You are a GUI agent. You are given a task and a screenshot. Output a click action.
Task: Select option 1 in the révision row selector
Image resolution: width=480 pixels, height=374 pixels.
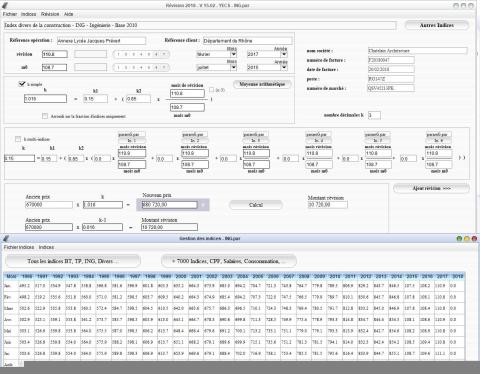[x=118, y=54]
